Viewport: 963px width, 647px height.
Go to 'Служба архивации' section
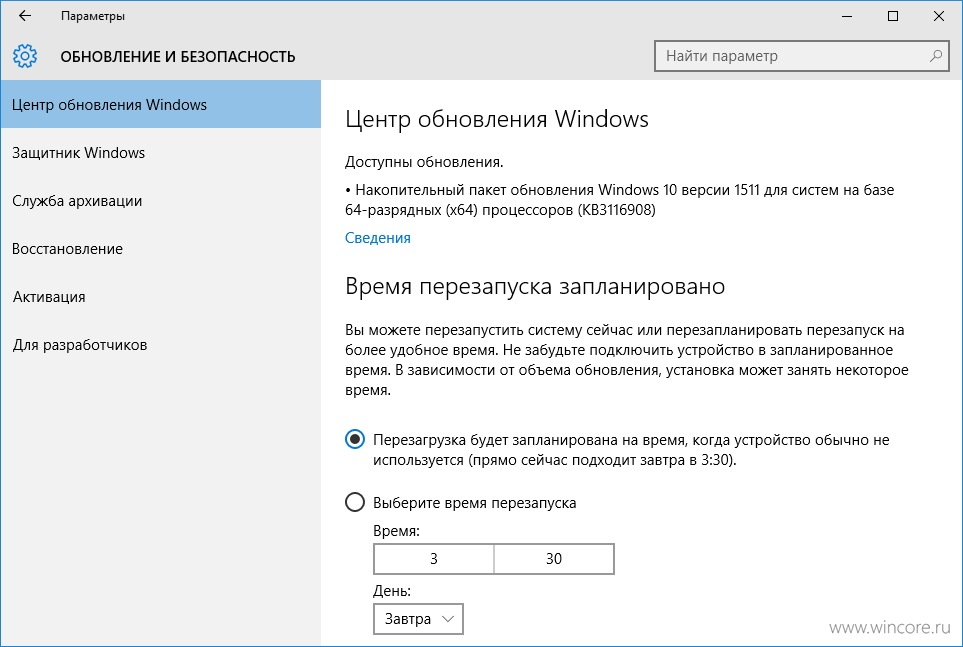click(160, 201)
